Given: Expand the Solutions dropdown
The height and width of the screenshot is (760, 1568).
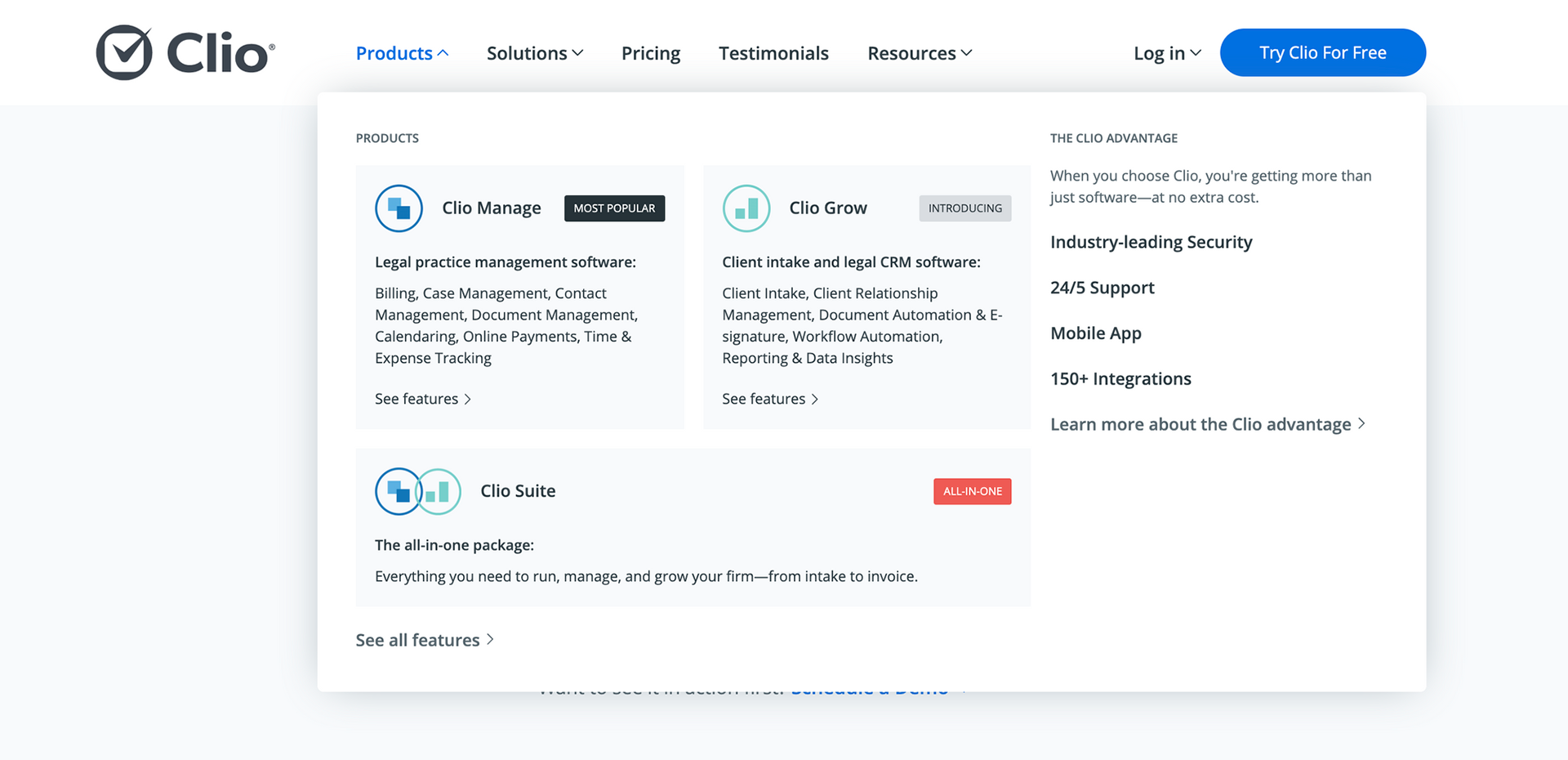Looking at the screenshot, I should (x=535, y=53).
